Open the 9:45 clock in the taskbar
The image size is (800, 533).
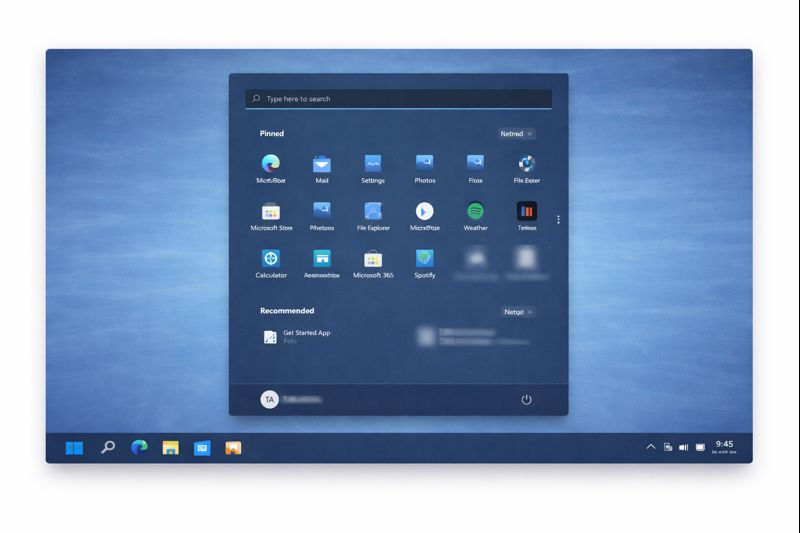click(724, 447)
